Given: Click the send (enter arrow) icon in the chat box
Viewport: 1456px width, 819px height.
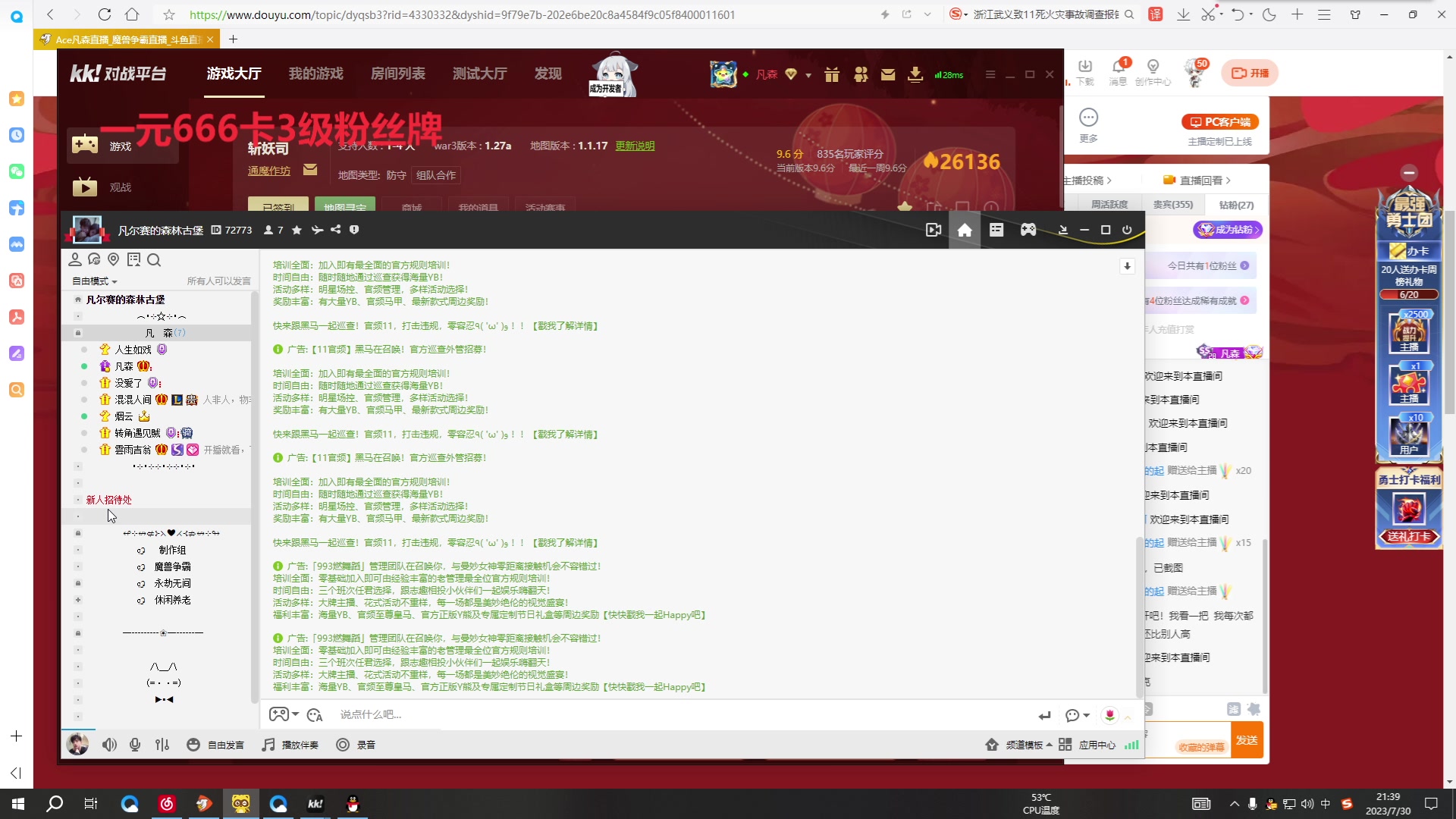Looking at the screenshot, I should tap(1045, 715).
